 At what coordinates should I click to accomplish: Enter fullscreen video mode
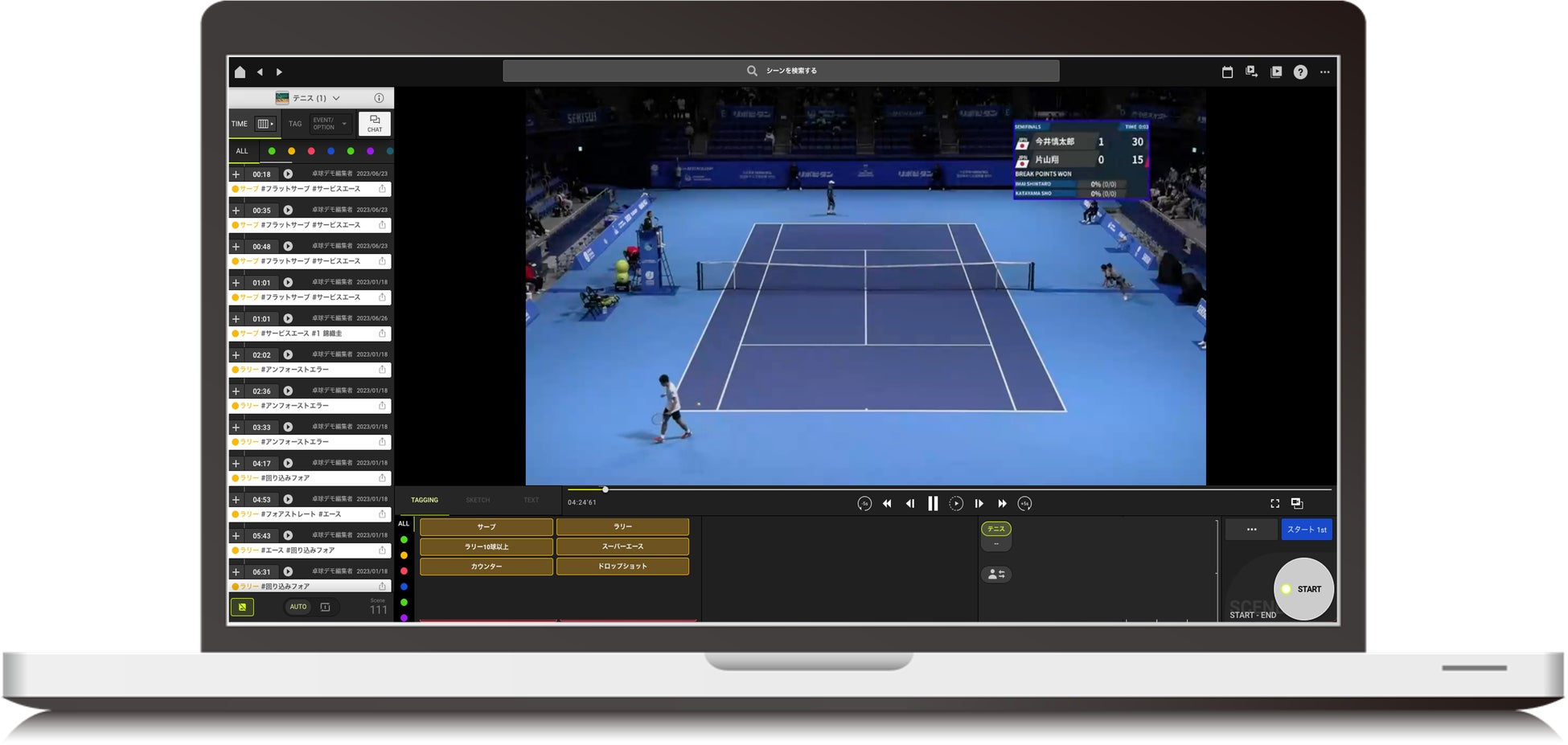[1275, 504]
